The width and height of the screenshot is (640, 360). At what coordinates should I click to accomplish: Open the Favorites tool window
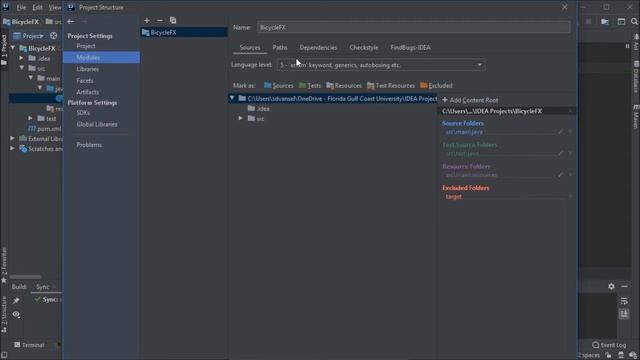coord(4,265)
